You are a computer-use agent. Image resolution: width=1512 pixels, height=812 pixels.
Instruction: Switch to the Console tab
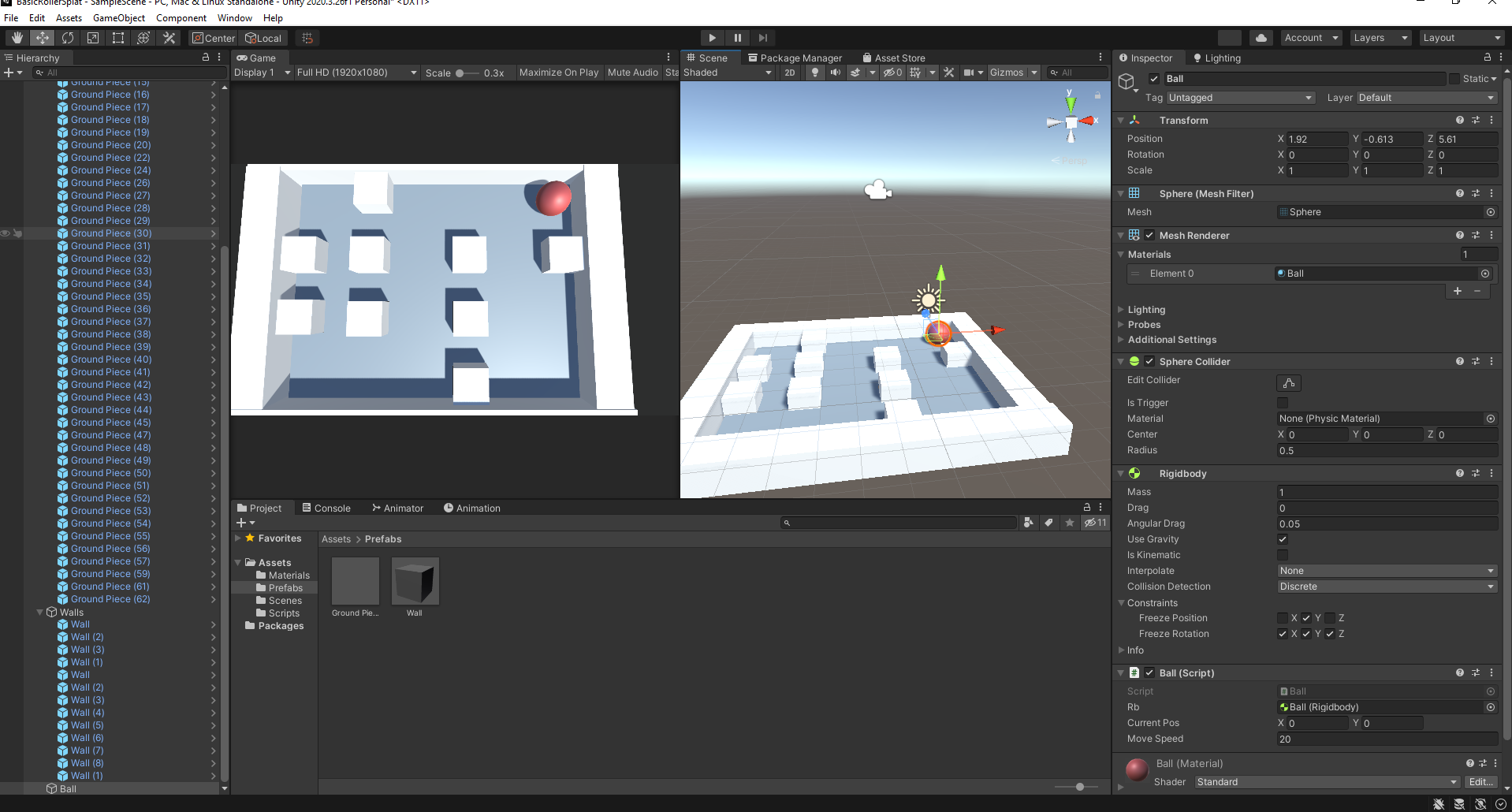pyautogui.click(x=331, y=508)
